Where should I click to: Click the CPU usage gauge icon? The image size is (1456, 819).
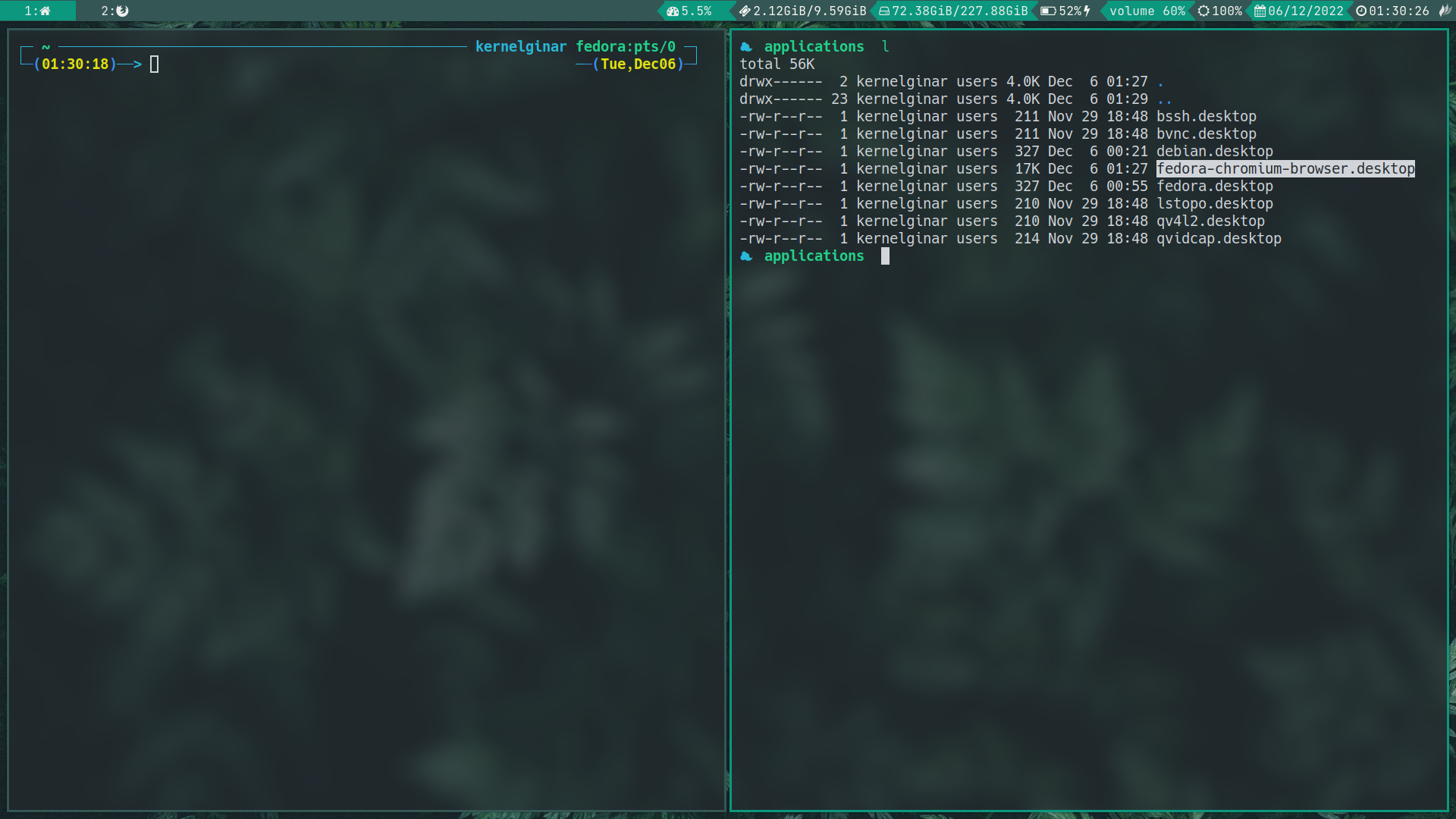click(673, 11)
